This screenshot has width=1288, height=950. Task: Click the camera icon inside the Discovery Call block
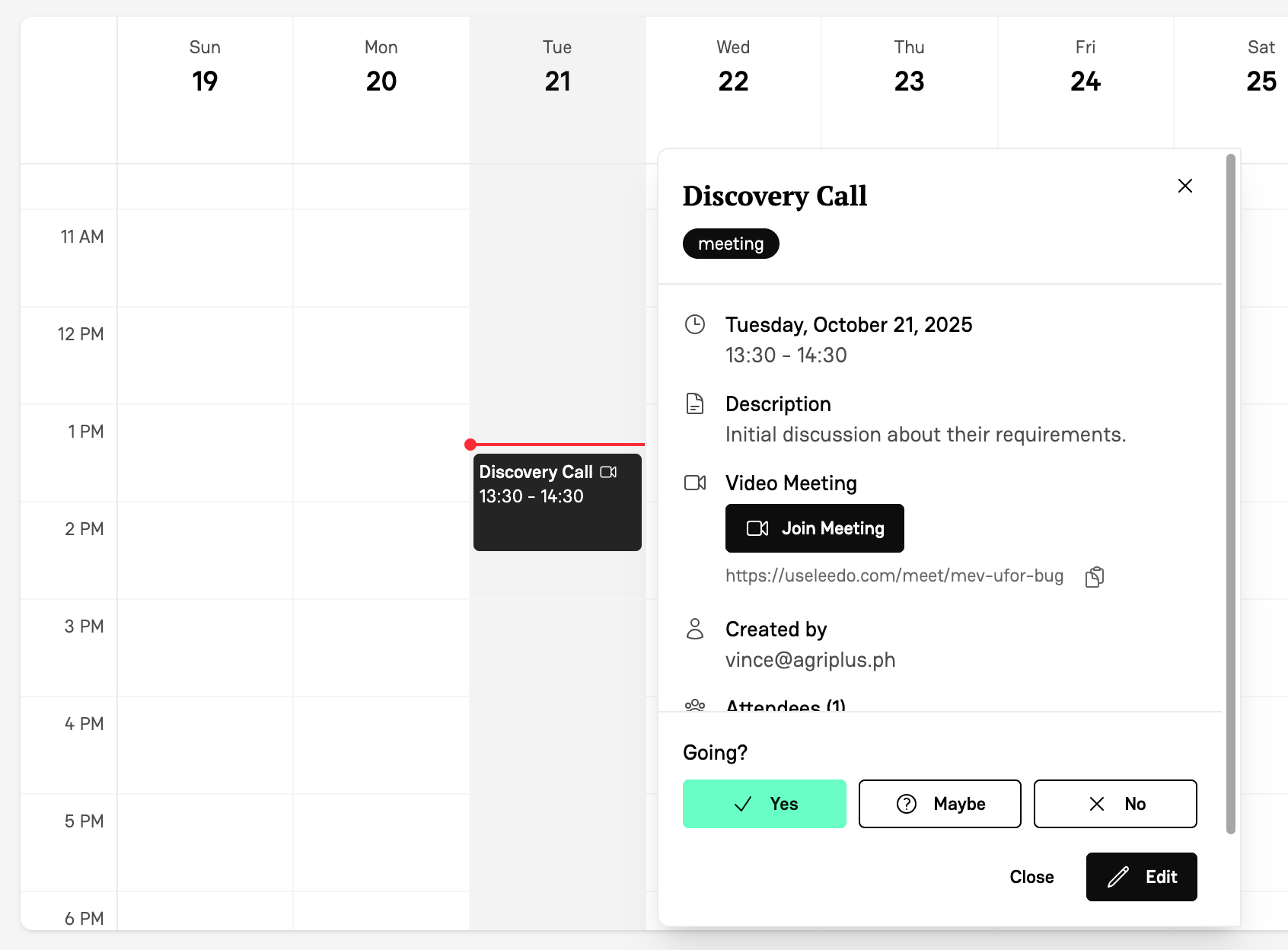point(609,472)
